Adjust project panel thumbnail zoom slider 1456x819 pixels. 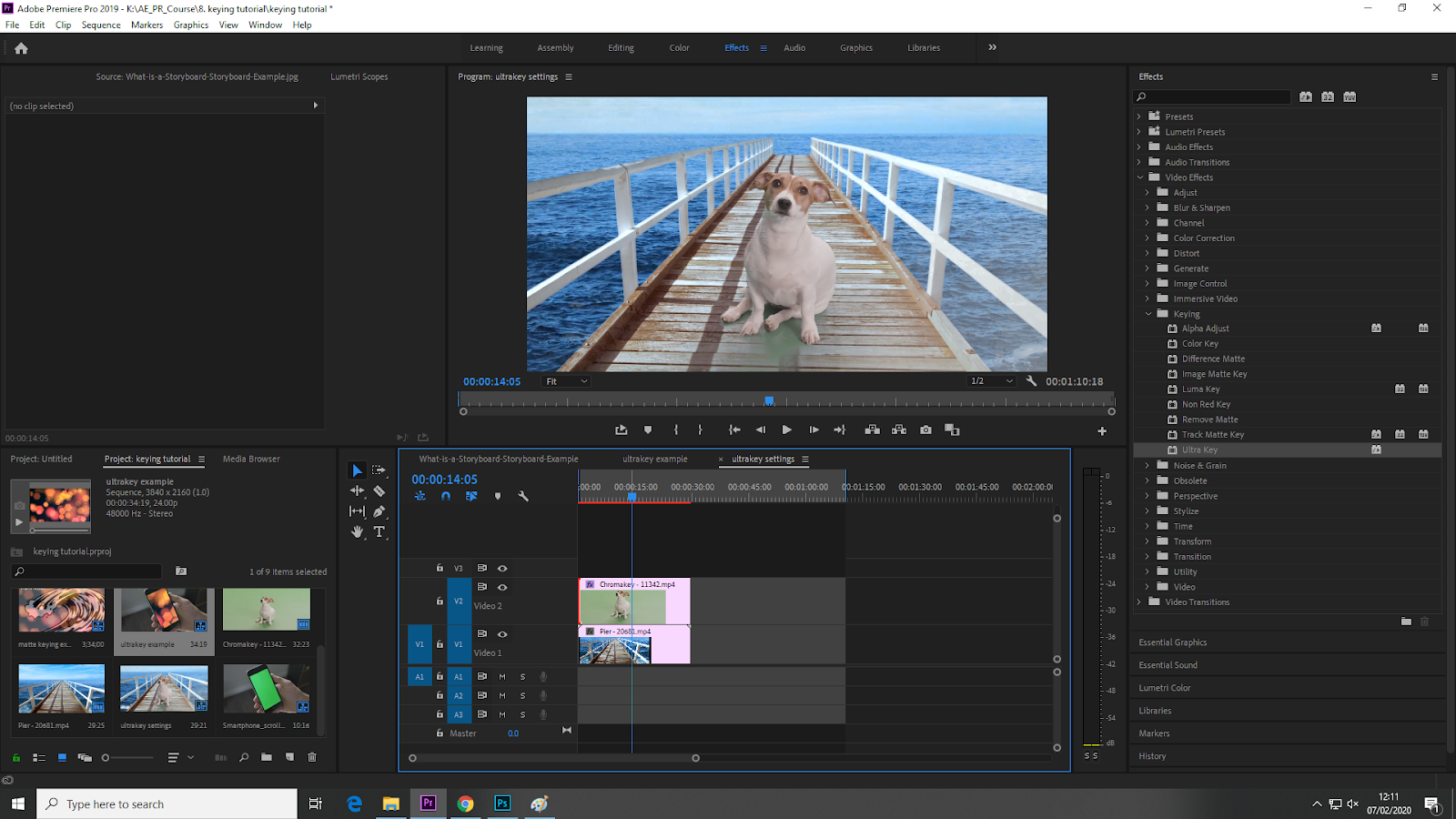click(106, 757)
